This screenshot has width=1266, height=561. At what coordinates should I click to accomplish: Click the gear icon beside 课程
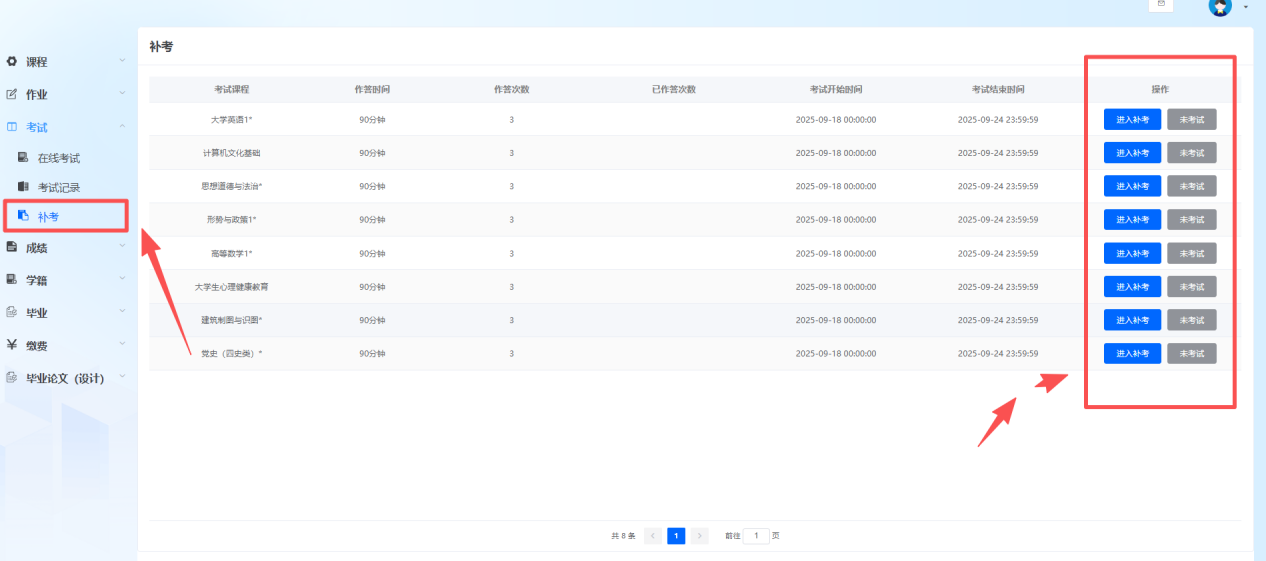coord(12,62)
